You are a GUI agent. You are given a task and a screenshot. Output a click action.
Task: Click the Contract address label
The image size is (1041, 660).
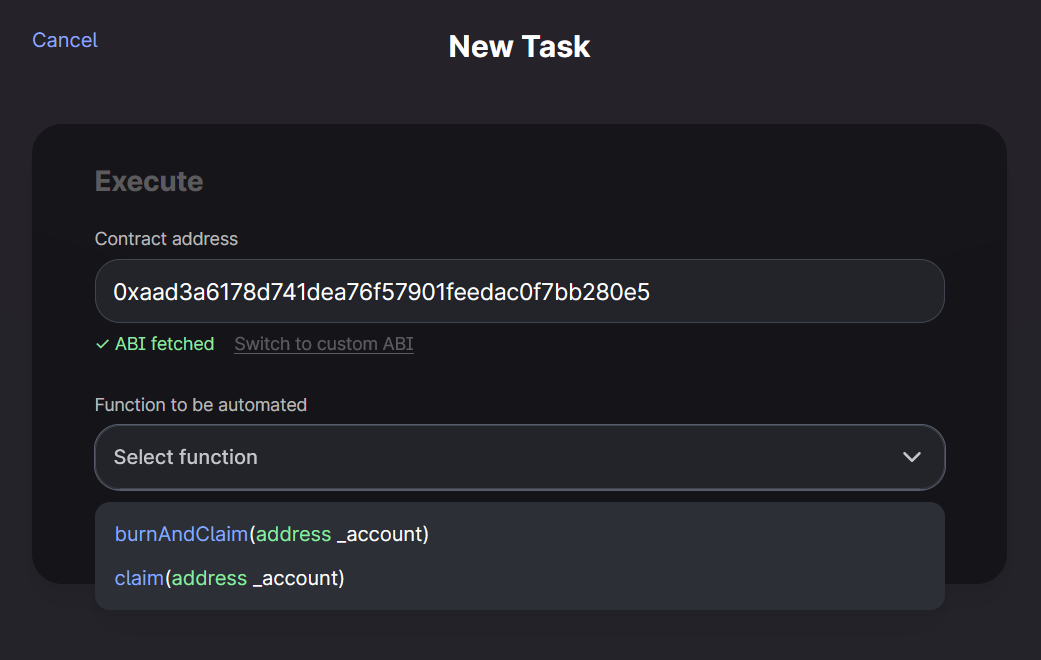(x=166, y=239)
